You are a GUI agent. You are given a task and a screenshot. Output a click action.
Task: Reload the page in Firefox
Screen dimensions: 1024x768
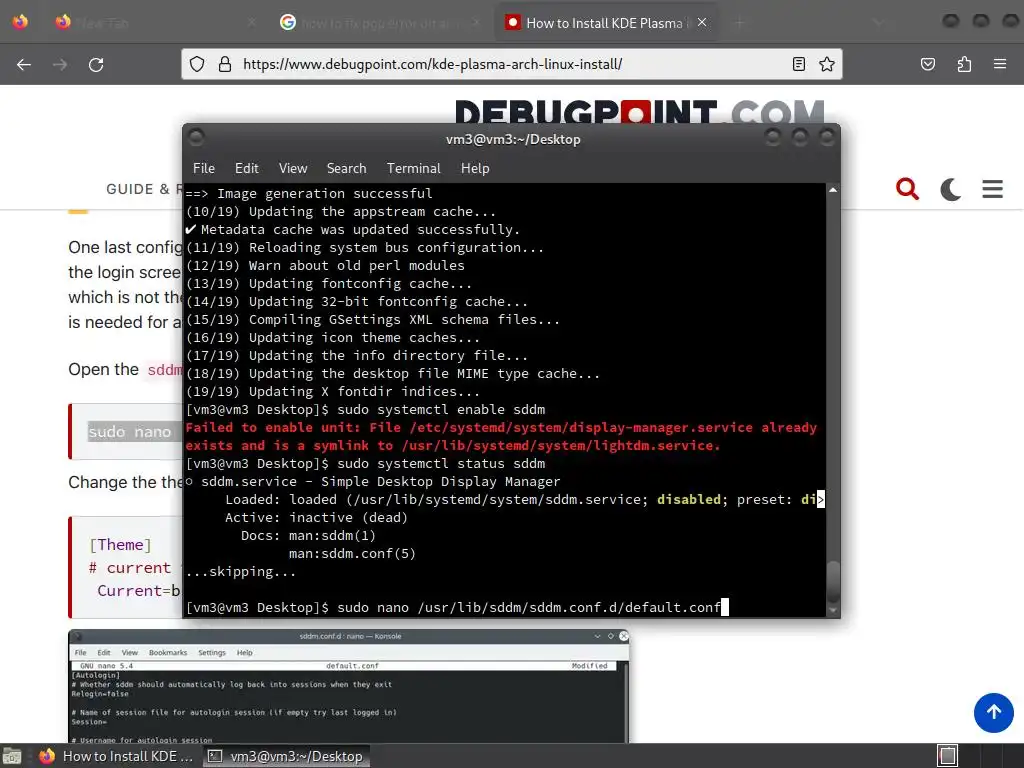(x=96, y=65)
